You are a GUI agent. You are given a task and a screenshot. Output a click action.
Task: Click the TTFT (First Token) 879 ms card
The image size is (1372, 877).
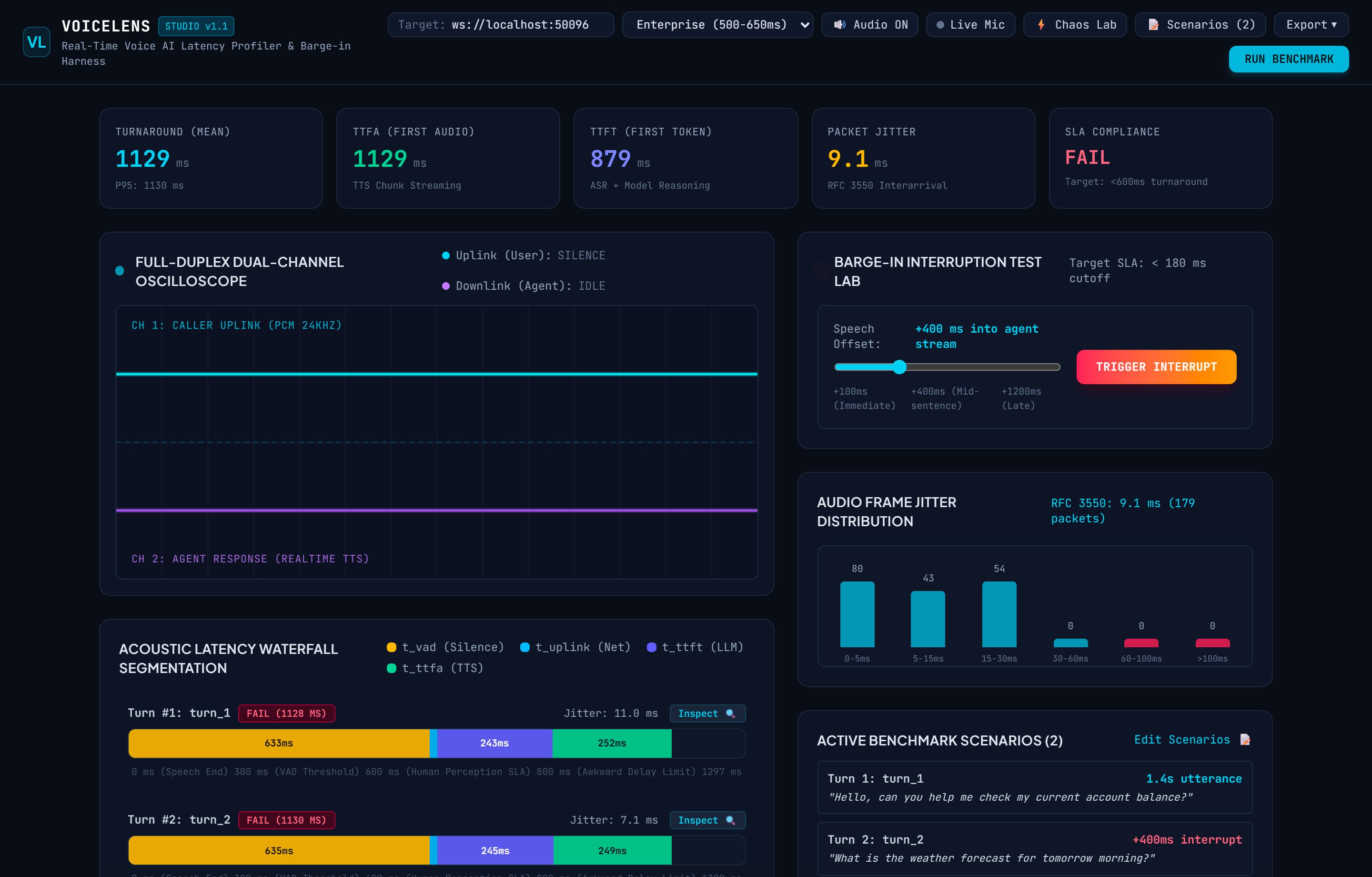point(686,158)
